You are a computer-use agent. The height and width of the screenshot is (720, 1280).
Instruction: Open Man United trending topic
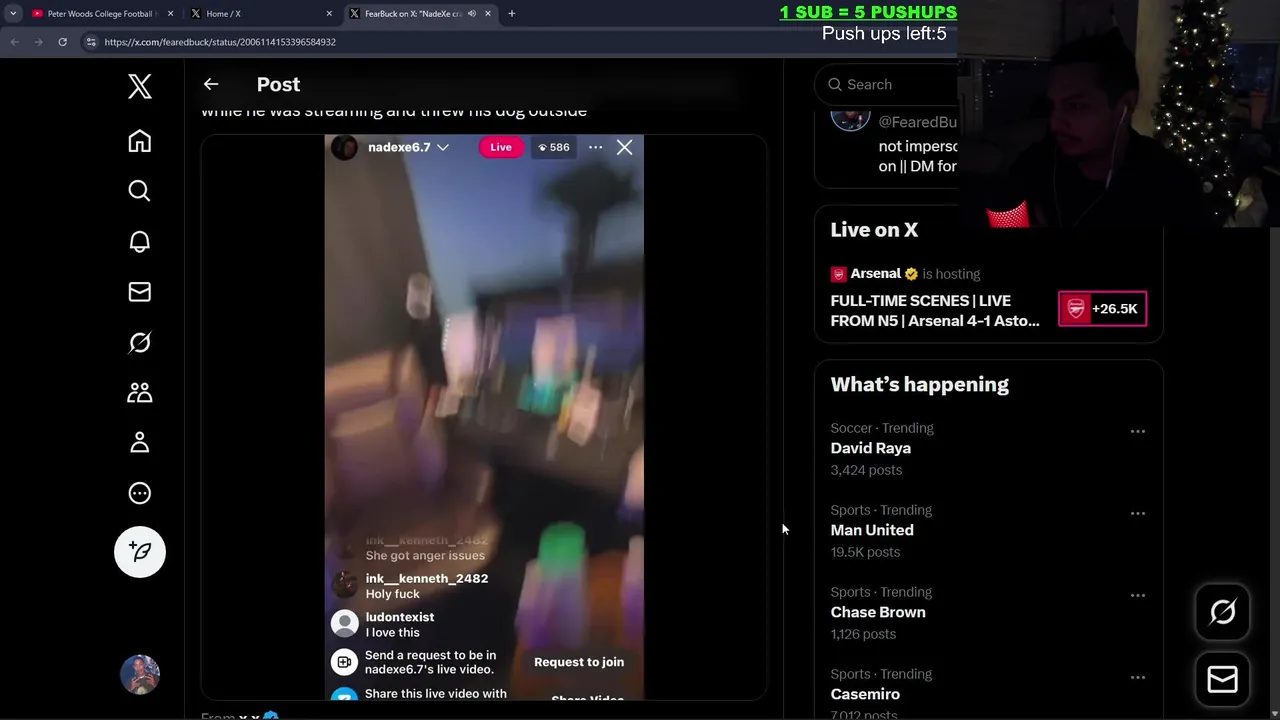[872, 530]
